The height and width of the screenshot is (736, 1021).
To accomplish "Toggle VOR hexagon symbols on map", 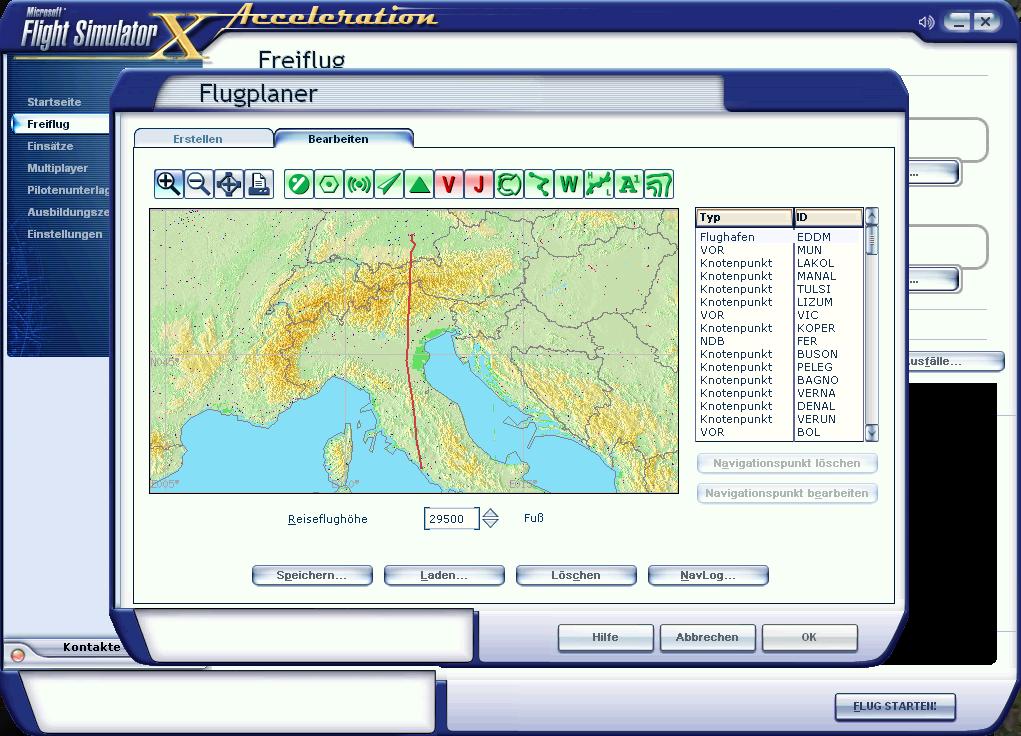I will 329,184.
